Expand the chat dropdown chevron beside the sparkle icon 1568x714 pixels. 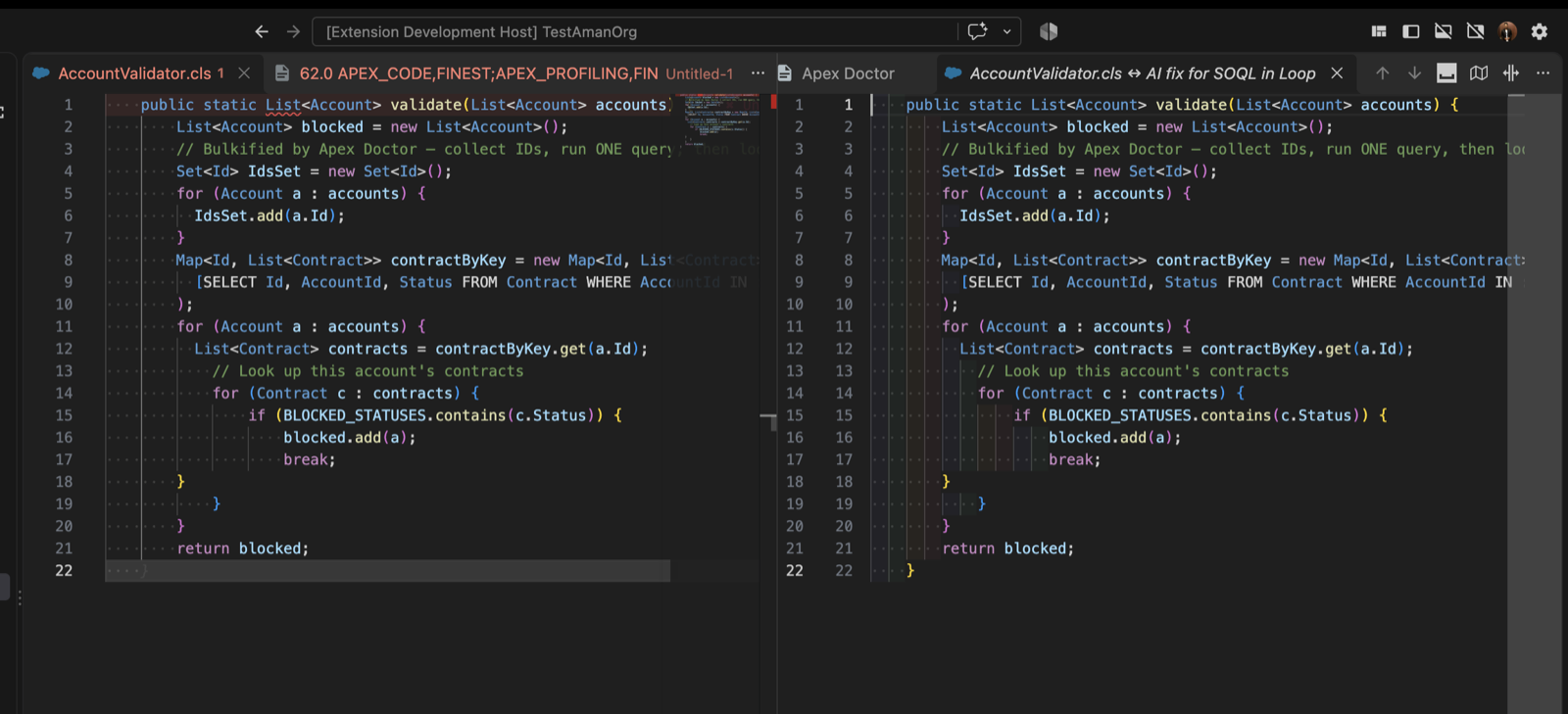tap(1006, 31)
